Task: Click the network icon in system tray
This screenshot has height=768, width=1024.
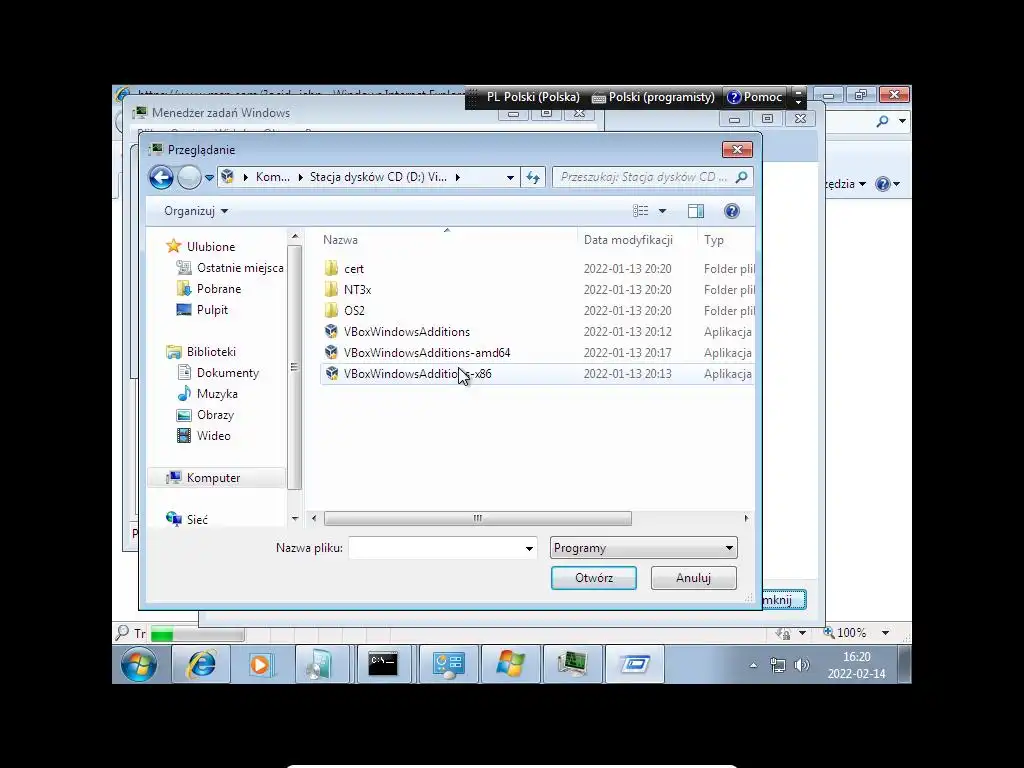Action: pyautogui.click(x=777, y=665)
